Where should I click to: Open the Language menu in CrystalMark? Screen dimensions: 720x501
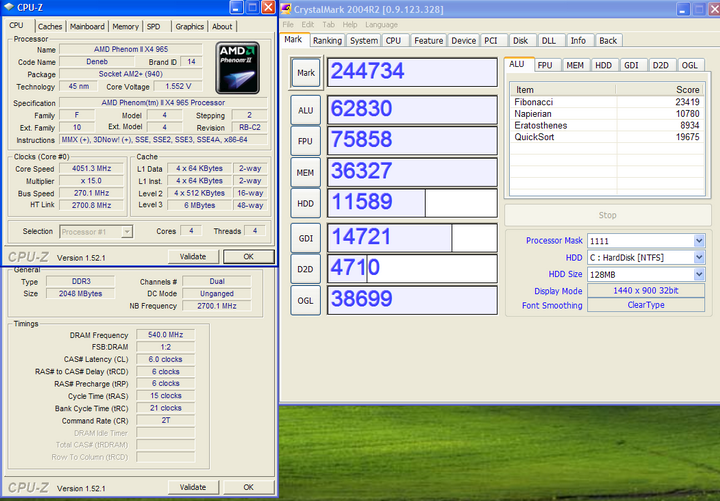381,25
